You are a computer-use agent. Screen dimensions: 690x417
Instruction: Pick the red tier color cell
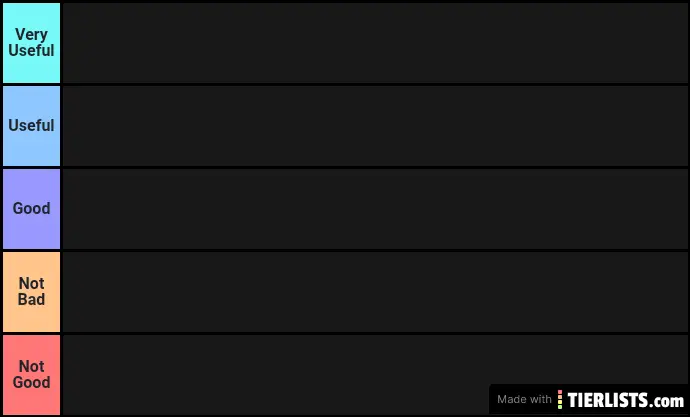(x=31, y=374)
